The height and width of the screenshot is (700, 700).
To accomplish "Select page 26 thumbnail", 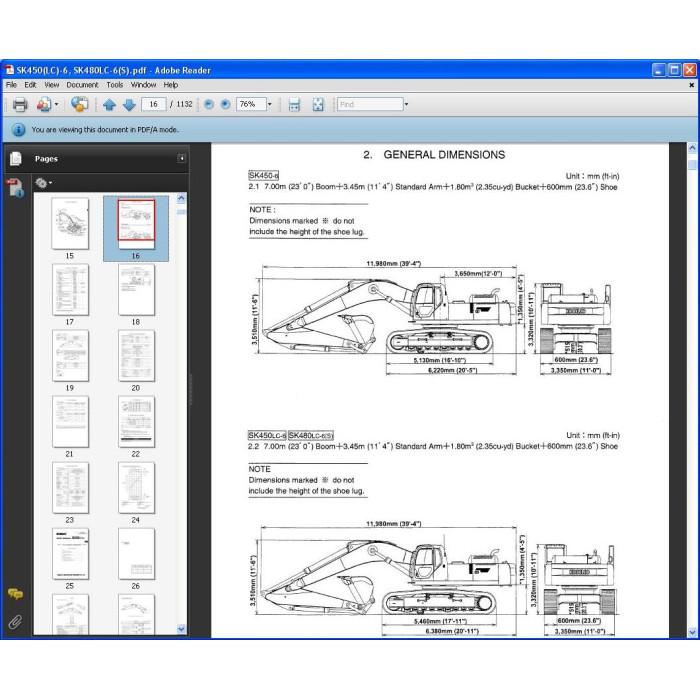I will (x=136, y=554).
